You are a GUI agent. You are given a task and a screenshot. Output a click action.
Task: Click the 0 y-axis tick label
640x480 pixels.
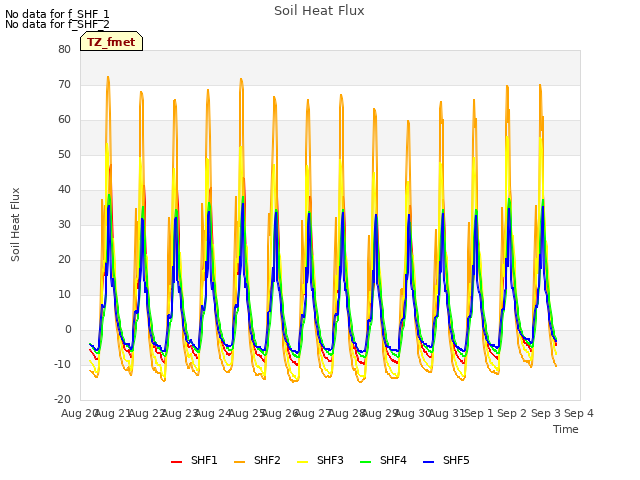coord(68,330)
